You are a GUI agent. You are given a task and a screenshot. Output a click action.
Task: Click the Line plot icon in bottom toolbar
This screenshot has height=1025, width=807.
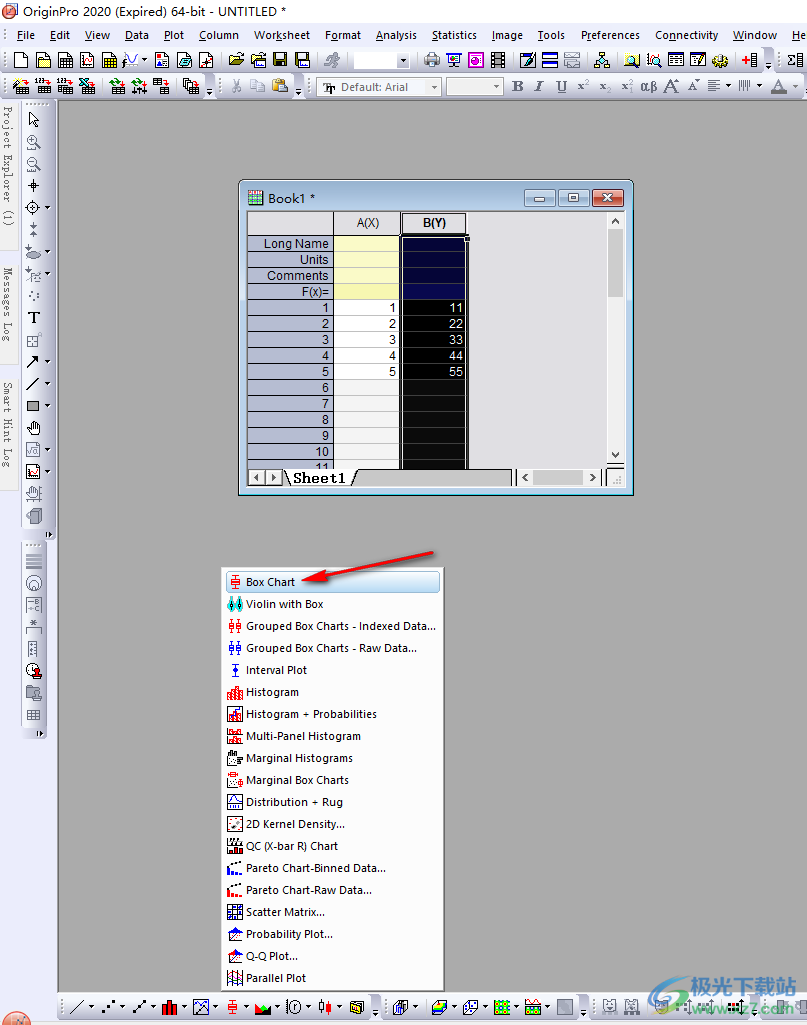coord(76,1007)
